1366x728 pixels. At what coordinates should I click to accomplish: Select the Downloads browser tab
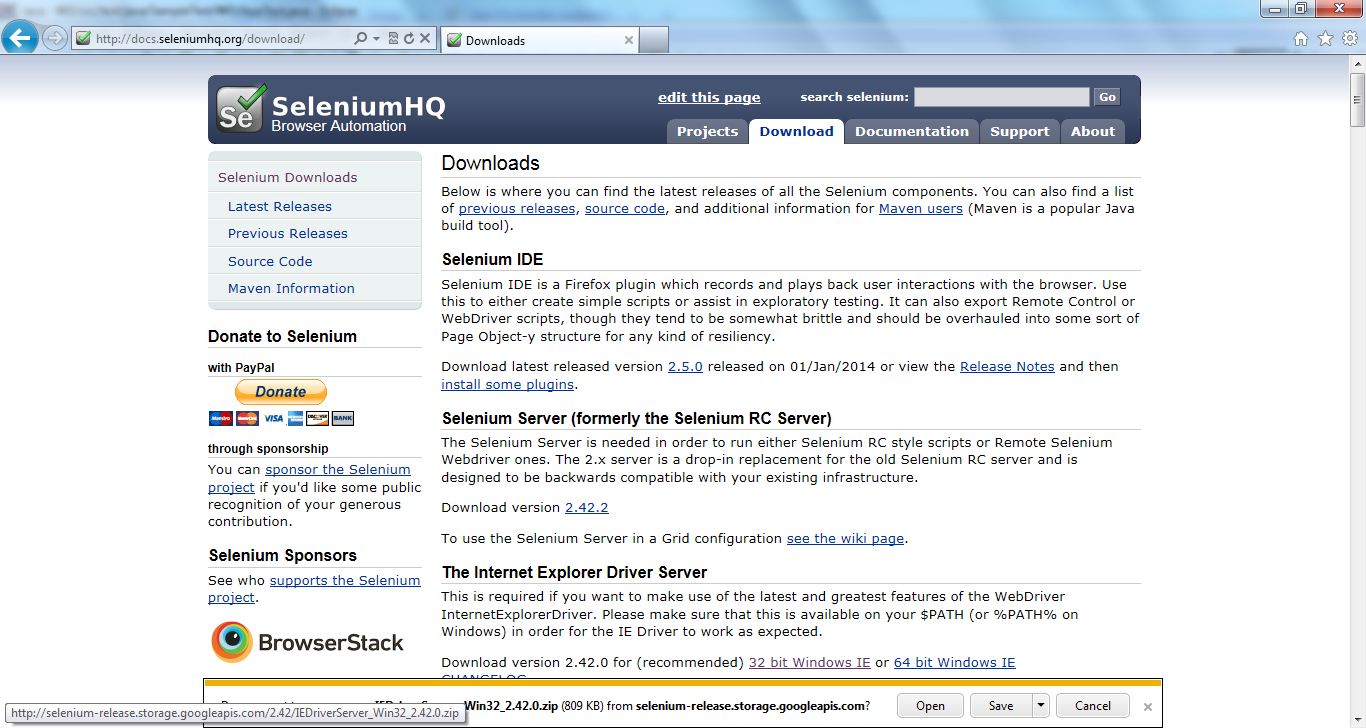click(x=539, y=40)
